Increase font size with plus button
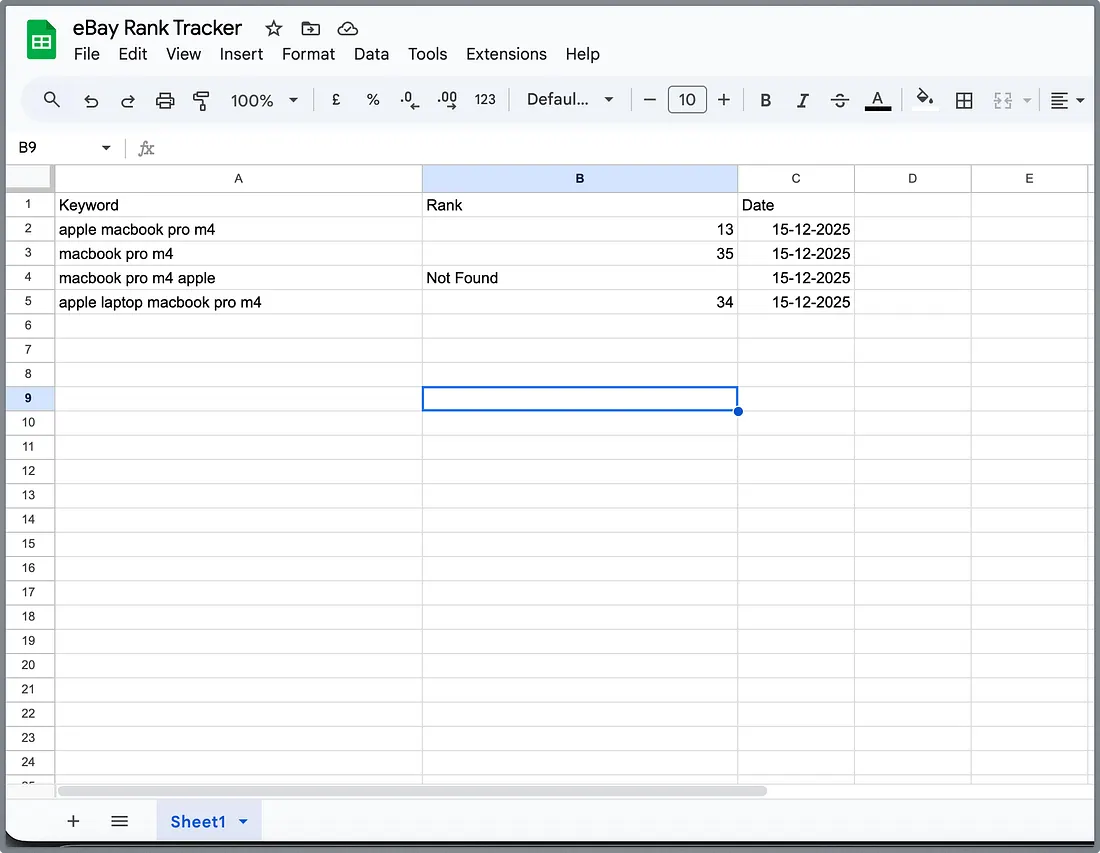 pyautogui.click(x=724, y=100)
